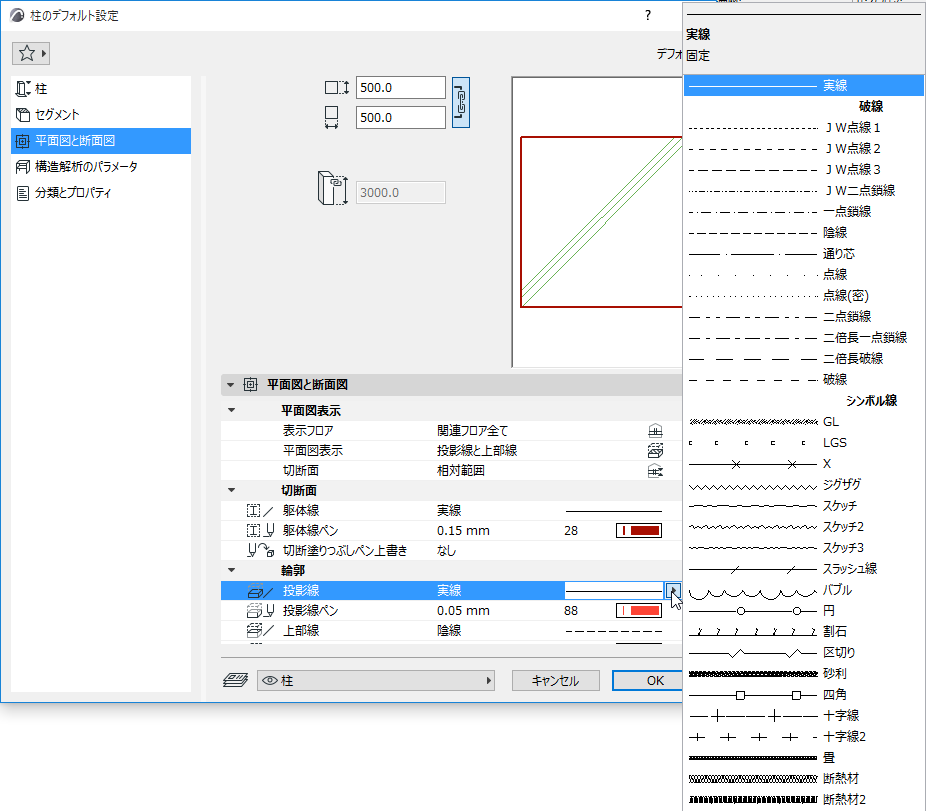Choose 区切り symbol line type
The image size is (926, 811).
[803, 653]
